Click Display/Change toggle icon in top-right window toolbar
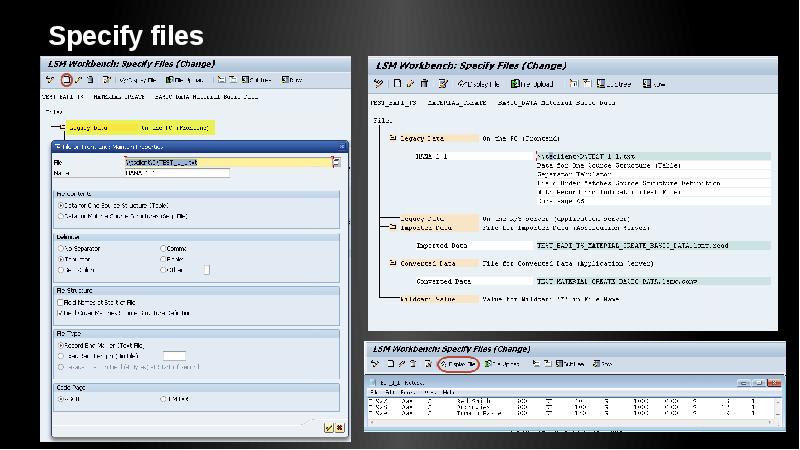800x450 pixels. 378,84
